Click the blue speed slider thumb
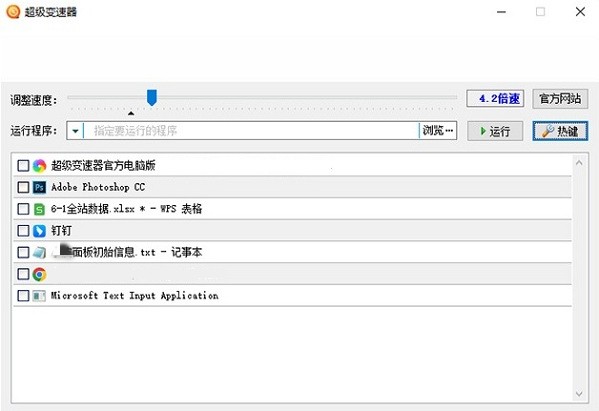The height and width of the screenshot is (411, 599). [x=152, y=98]
